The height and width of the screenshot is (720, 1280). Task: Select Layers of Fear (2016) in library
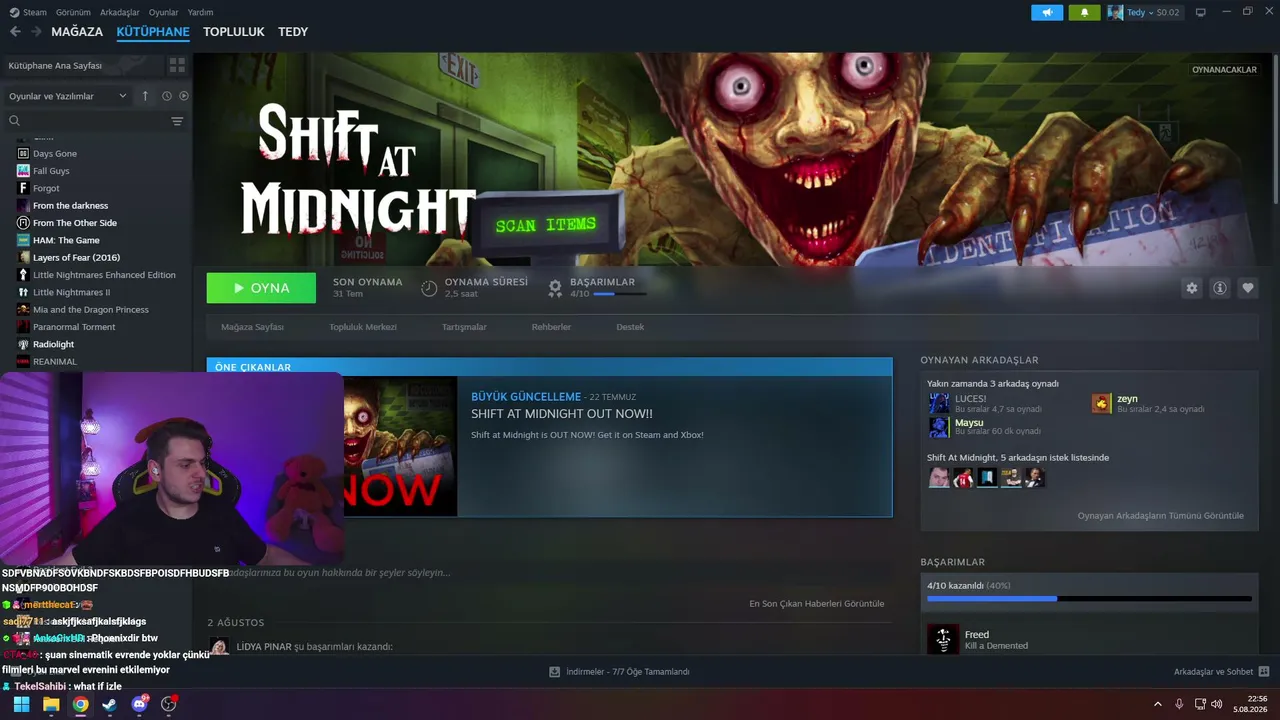pyautogui.click(x=76, y=258)
